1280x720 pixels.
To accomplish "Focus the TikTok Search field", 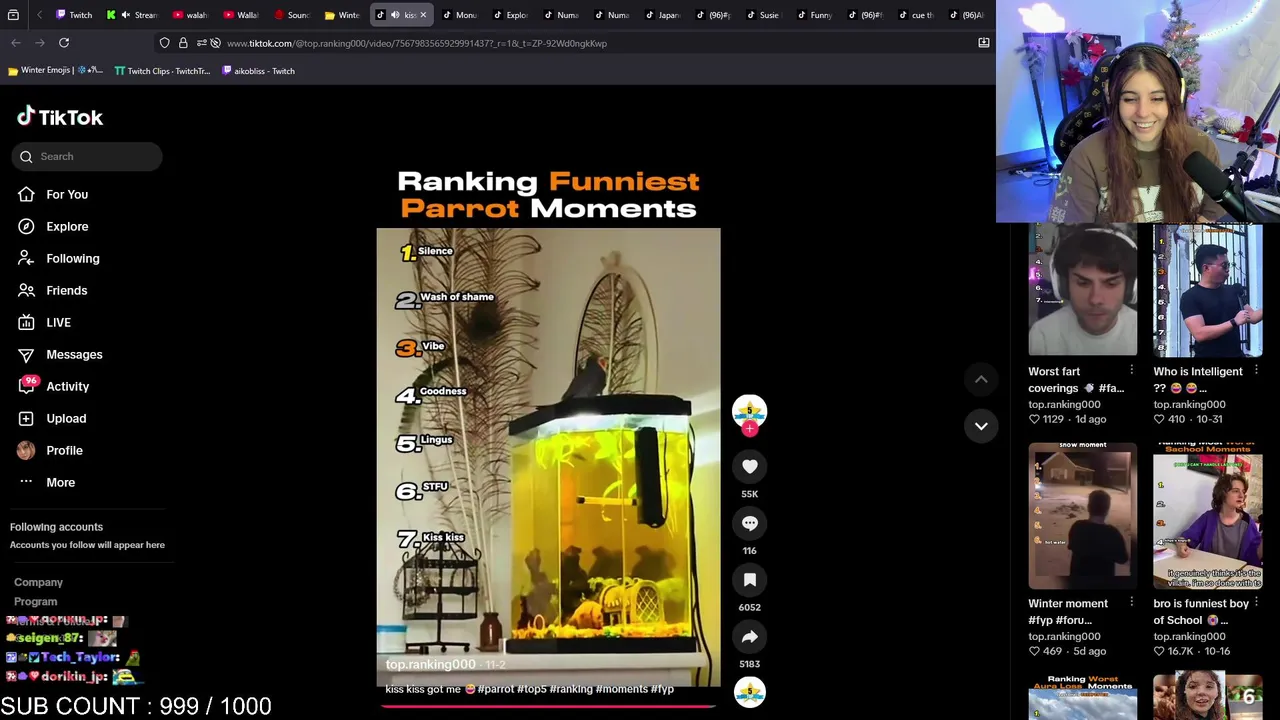I will coord(87,156).
